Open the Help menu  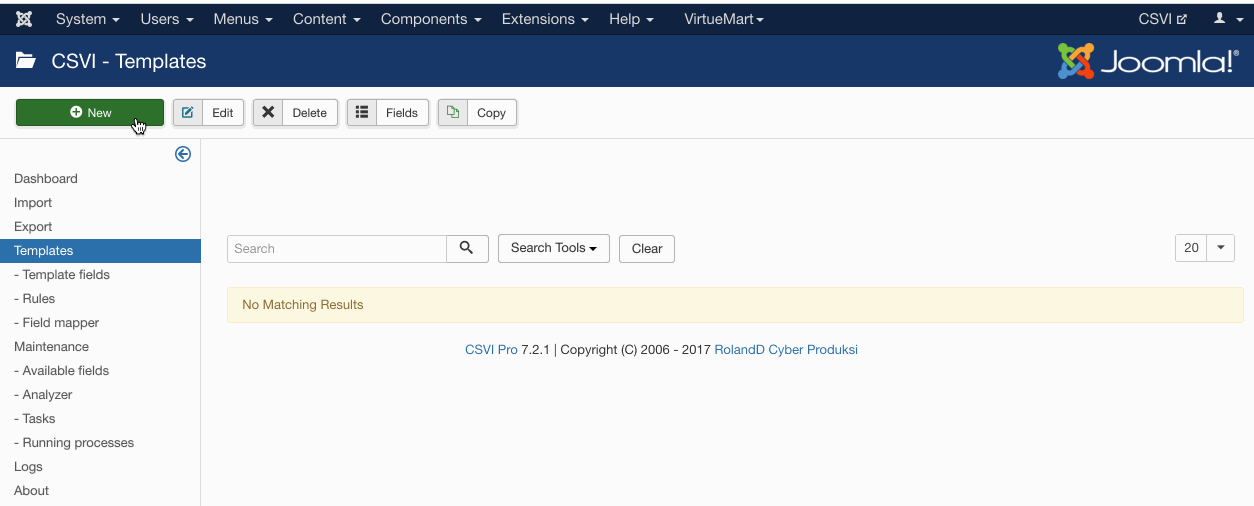(631, 19)
